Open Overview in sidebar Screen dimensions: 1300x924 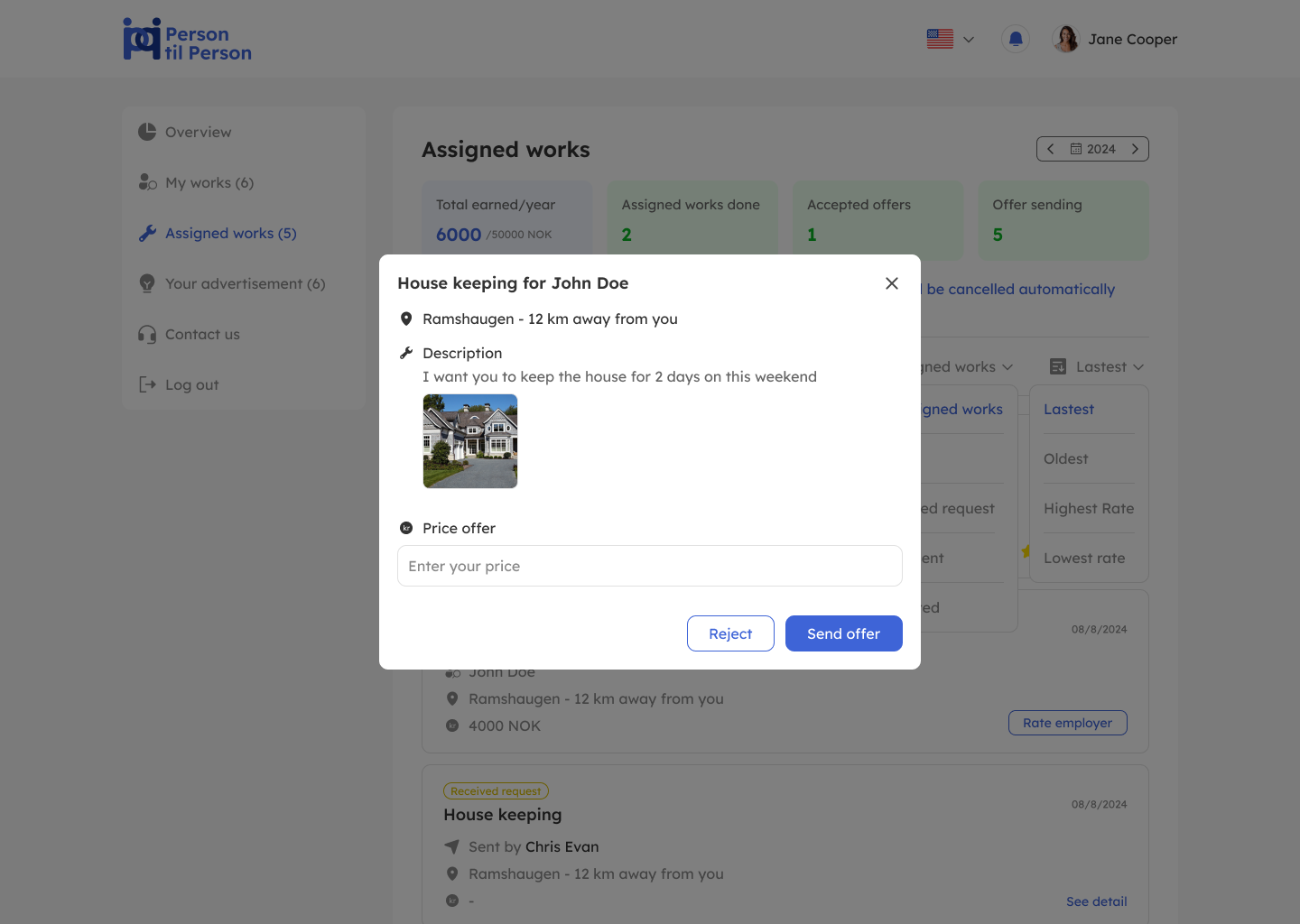[x=198, y=133]
